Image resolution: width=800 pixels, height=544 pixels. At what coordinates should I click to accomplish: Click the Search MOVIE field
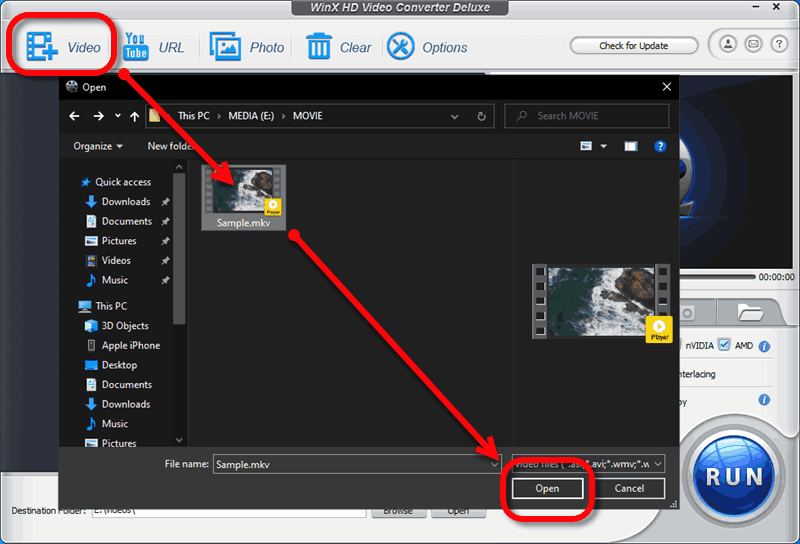(x=587, y=116)
